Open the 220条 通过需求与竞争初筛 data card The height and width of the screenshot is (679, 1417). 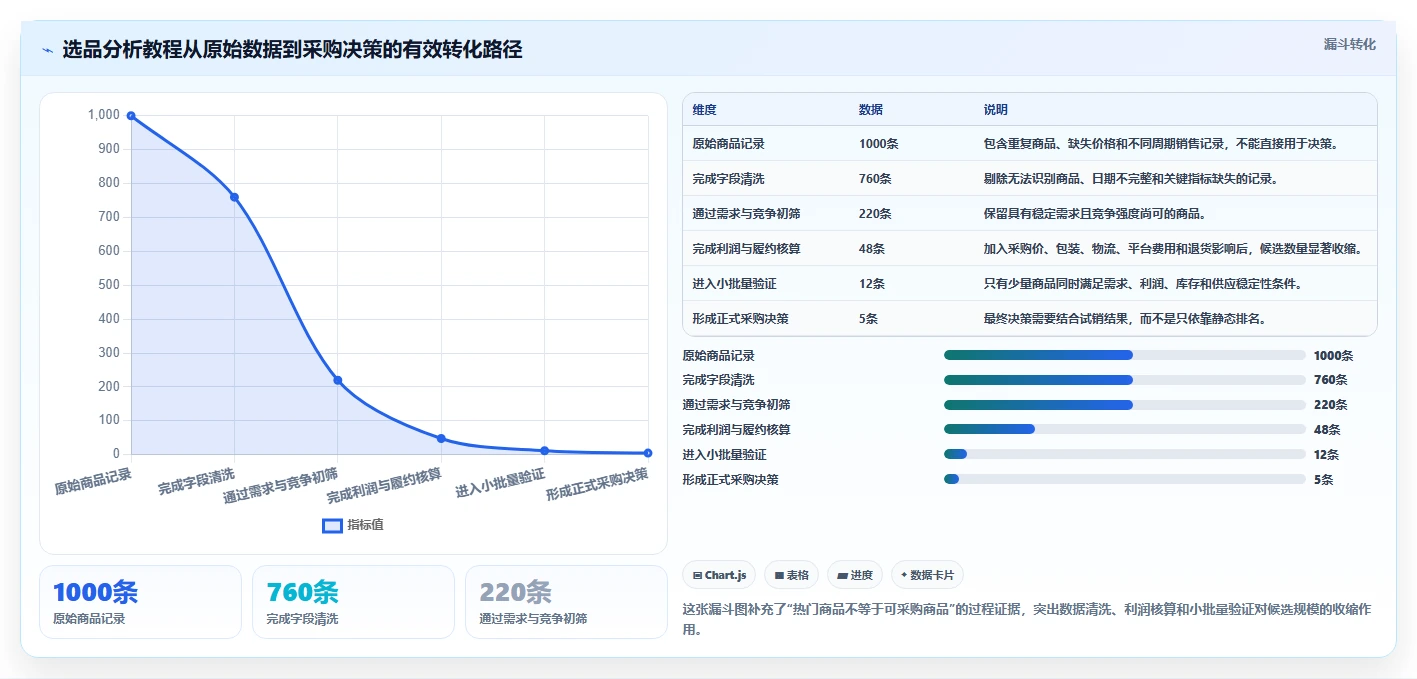pos(566,602)
